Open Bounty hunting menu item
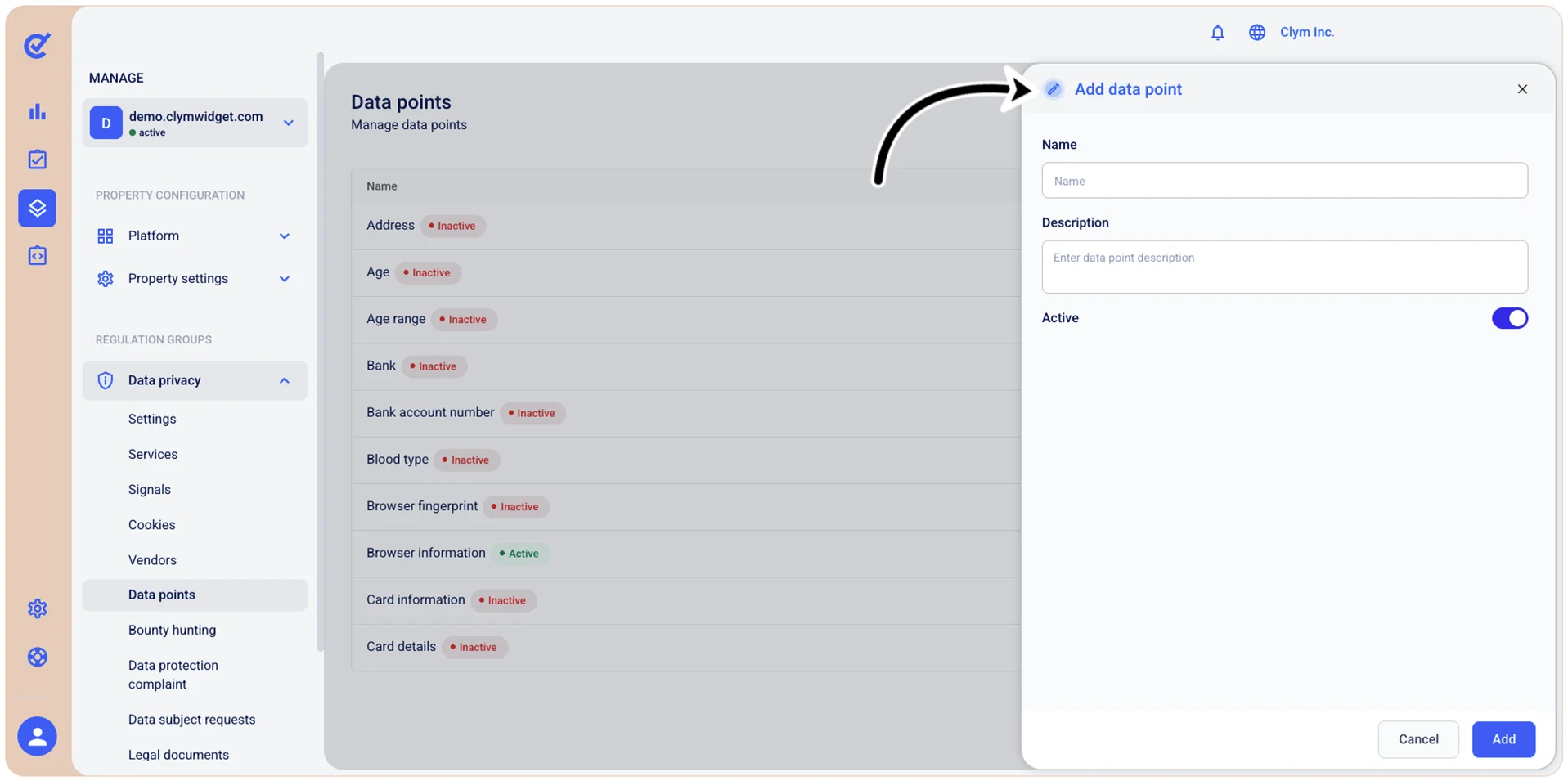1568x781 pixels. point(172,630)
